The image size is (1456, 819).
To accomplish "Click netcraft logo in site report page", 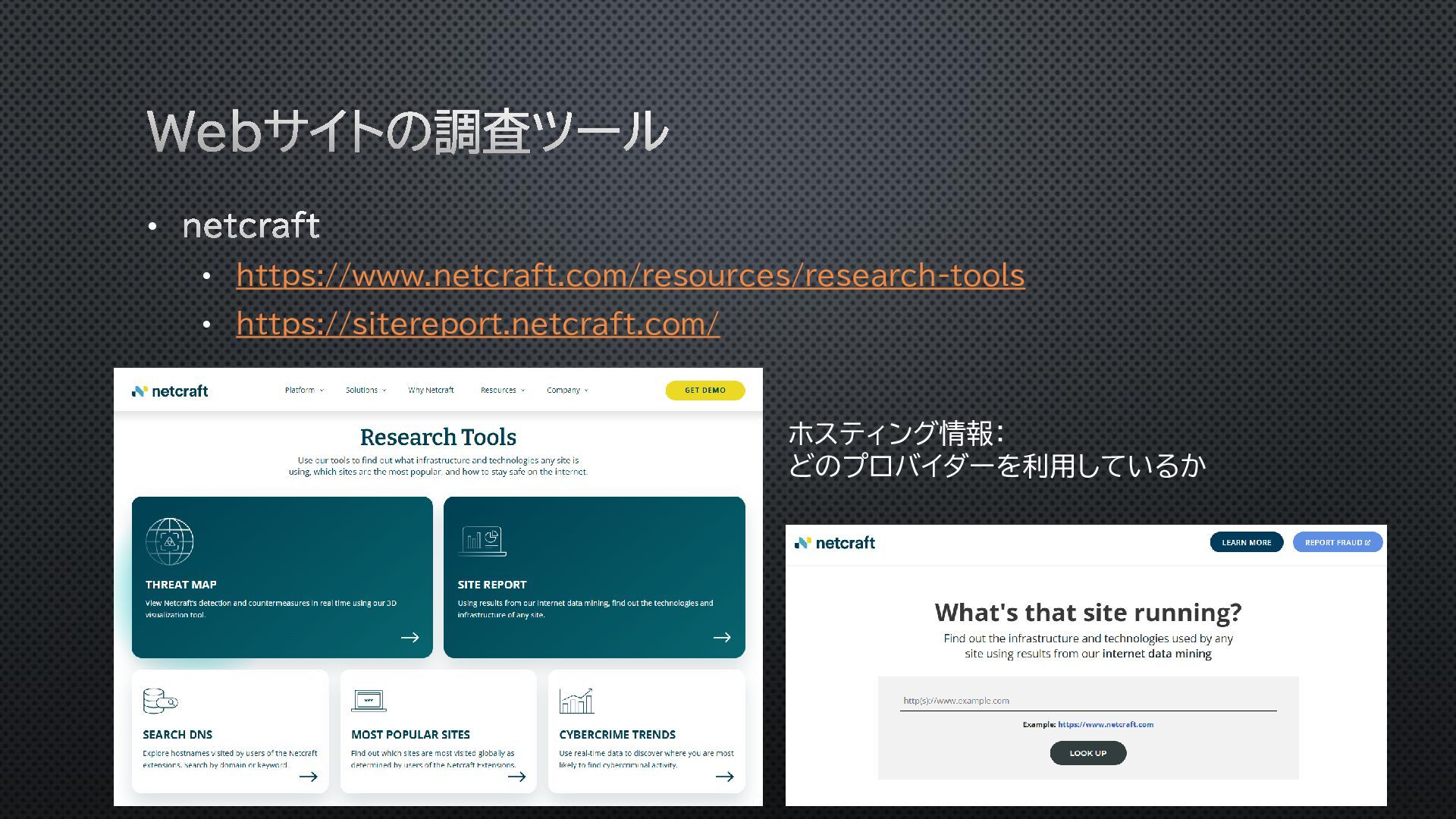I will tap(834, 543).
